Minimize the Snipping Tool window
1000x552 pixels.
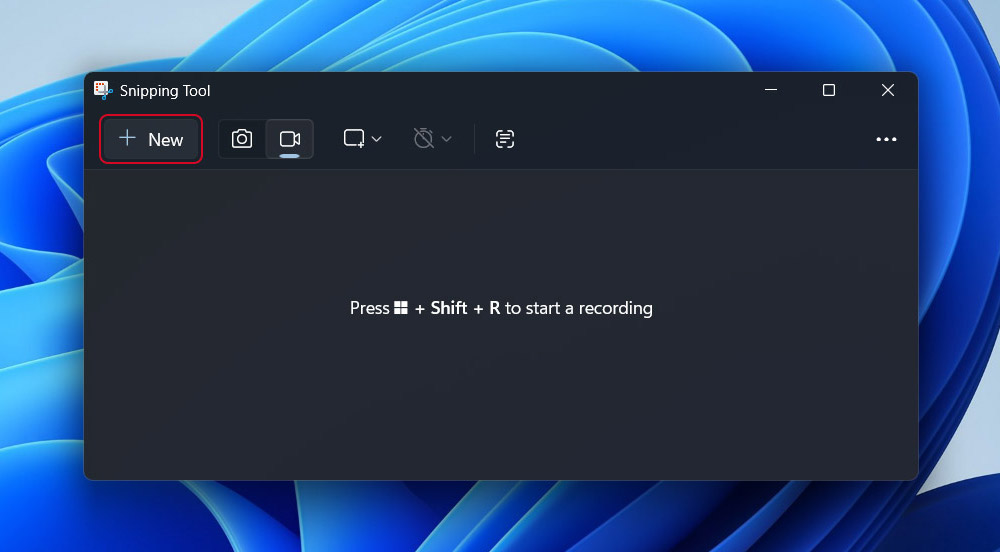pos(770,90)
